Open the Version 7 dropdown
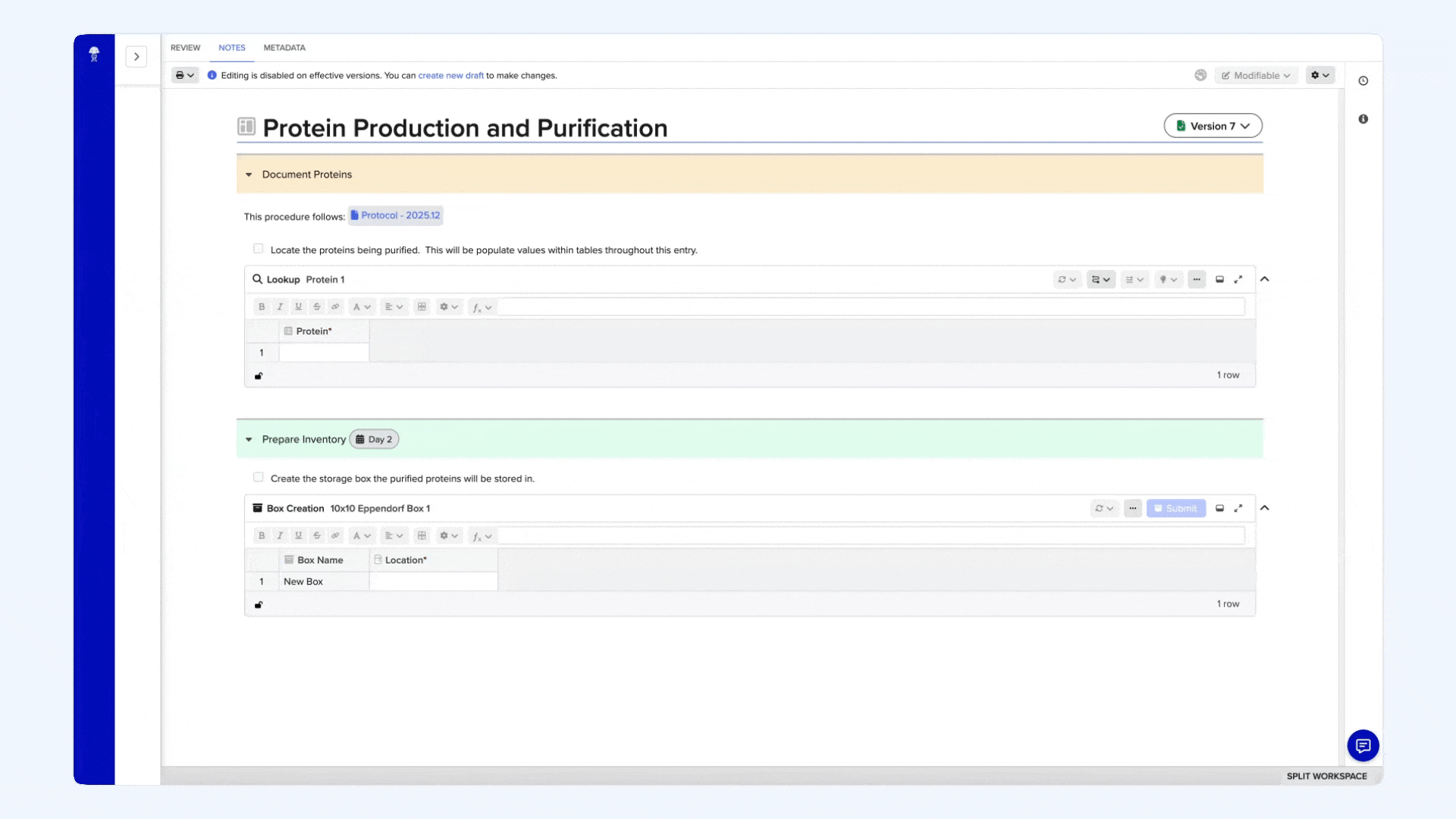 (1213, 126)
